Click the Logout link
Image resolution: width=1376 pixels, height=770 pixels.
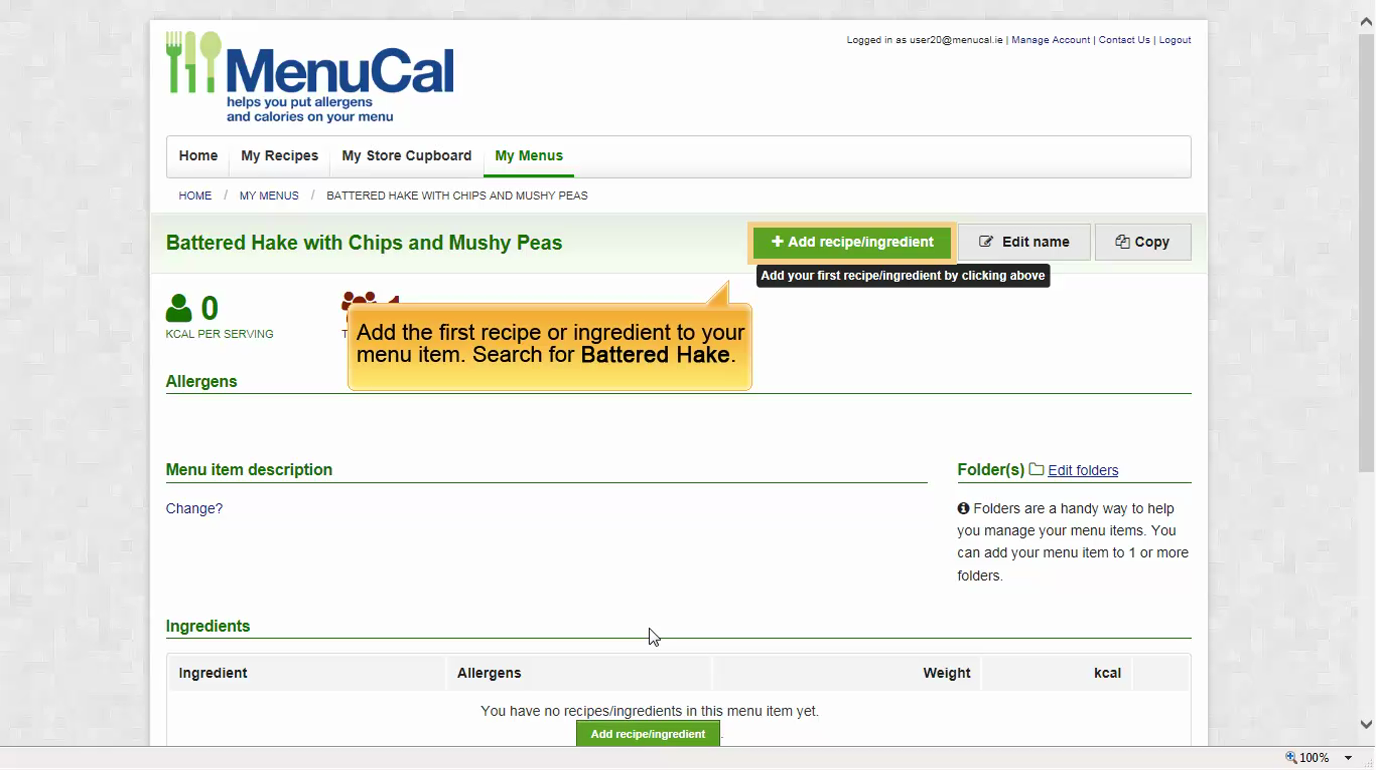(x=1174, y=40)
